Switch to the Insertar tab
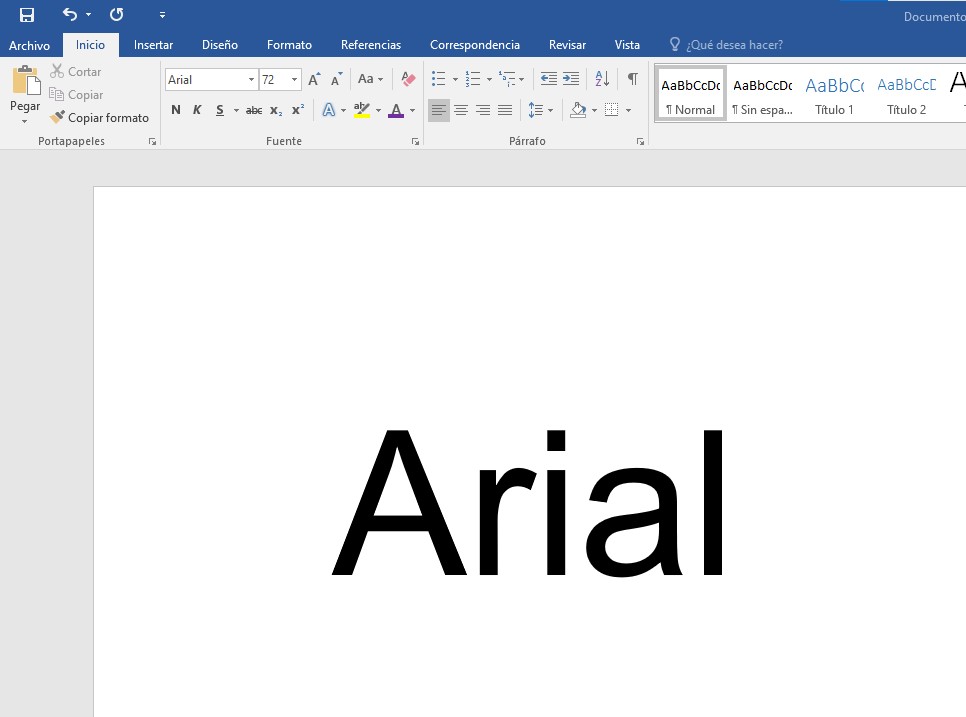 (x=153, y=45)
